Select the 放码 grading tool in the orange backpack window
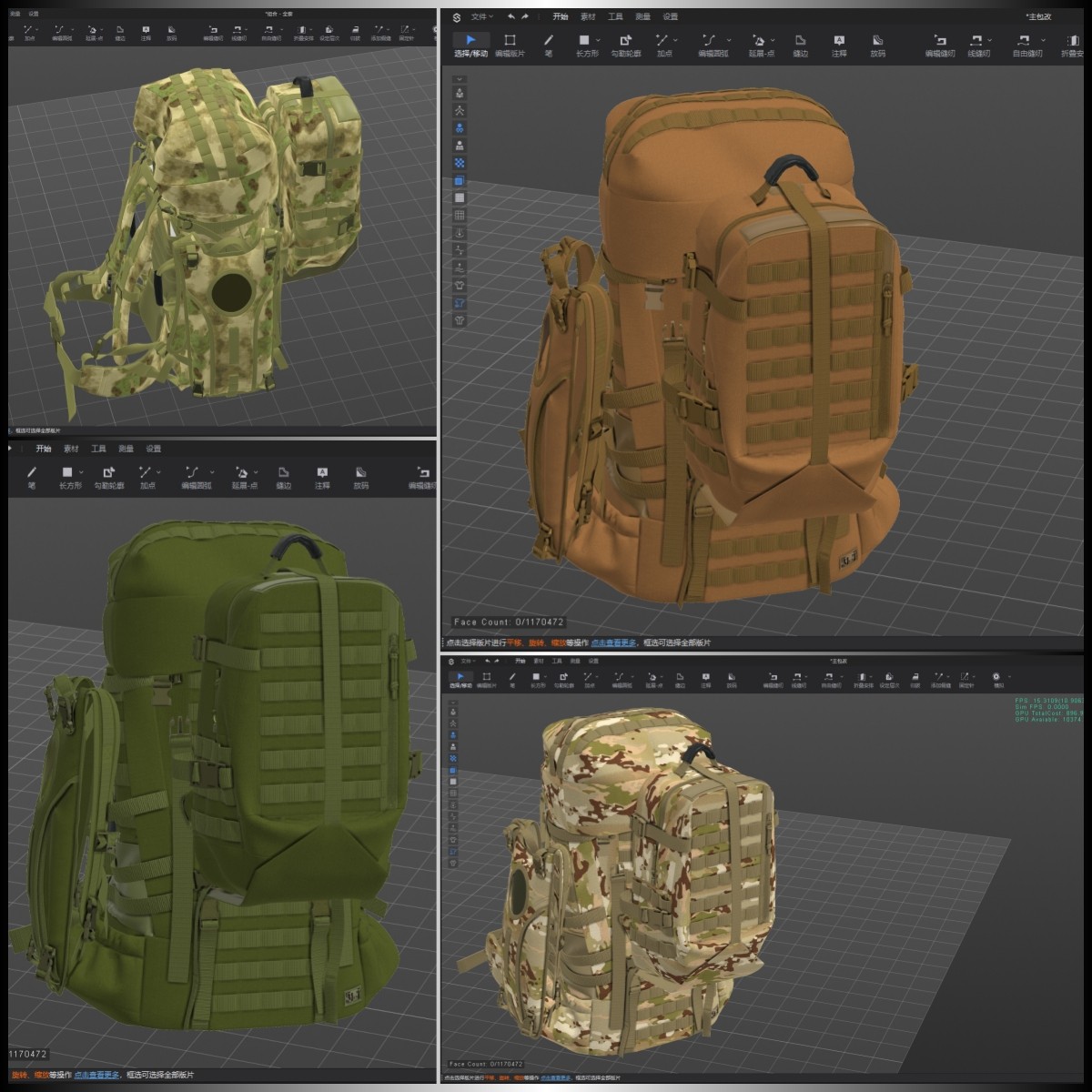1092x1092 pixels. pyautogui.click(x=877, y=45)
